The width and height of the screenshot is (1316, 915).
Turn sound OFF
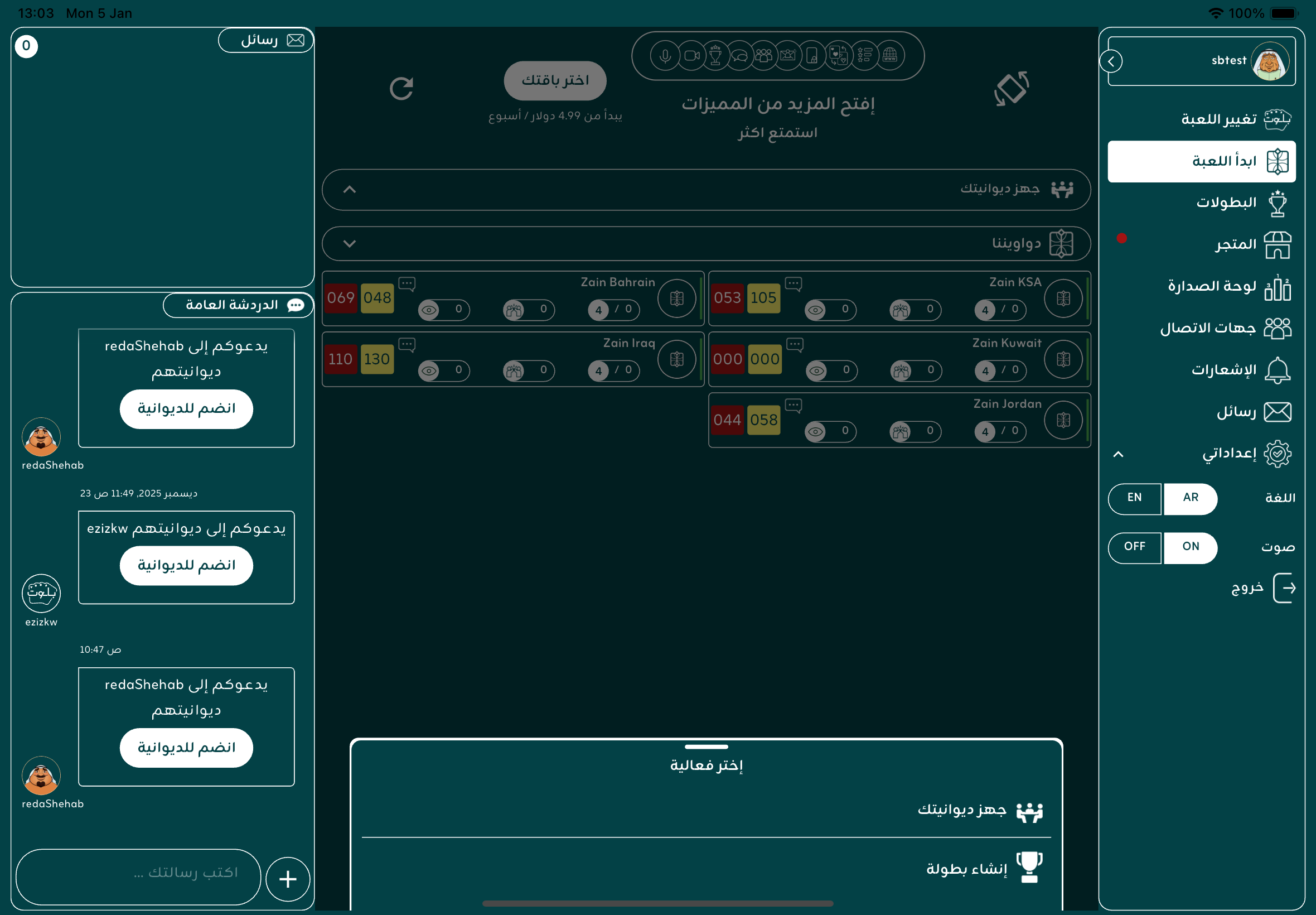click(x=1134, y=547)
